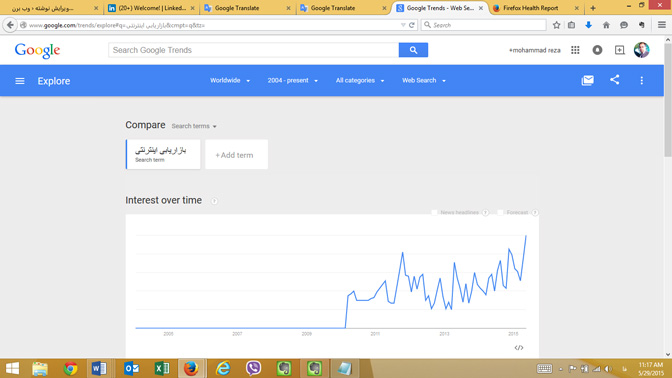Screen dimensions: 672x378
Task: Focus the Search Google Trends field
Action: tap(253, 50)
